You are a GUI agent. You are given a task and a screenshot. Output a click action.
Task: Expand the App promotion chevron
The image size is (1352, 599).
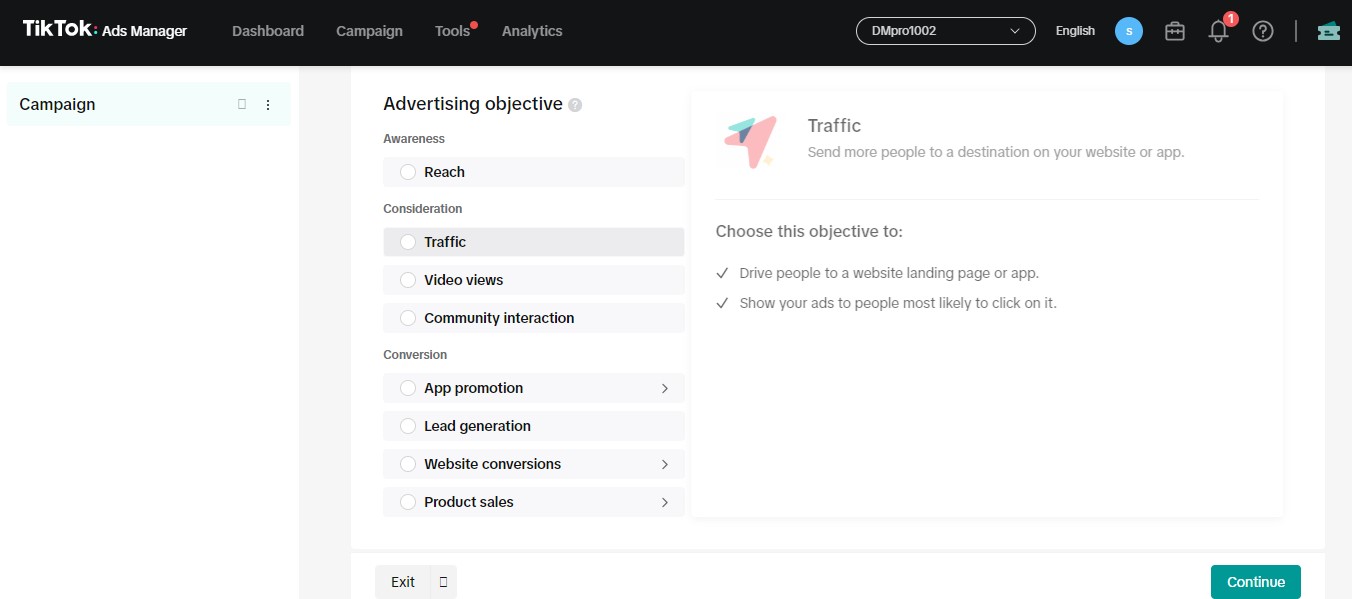point(665,388)
